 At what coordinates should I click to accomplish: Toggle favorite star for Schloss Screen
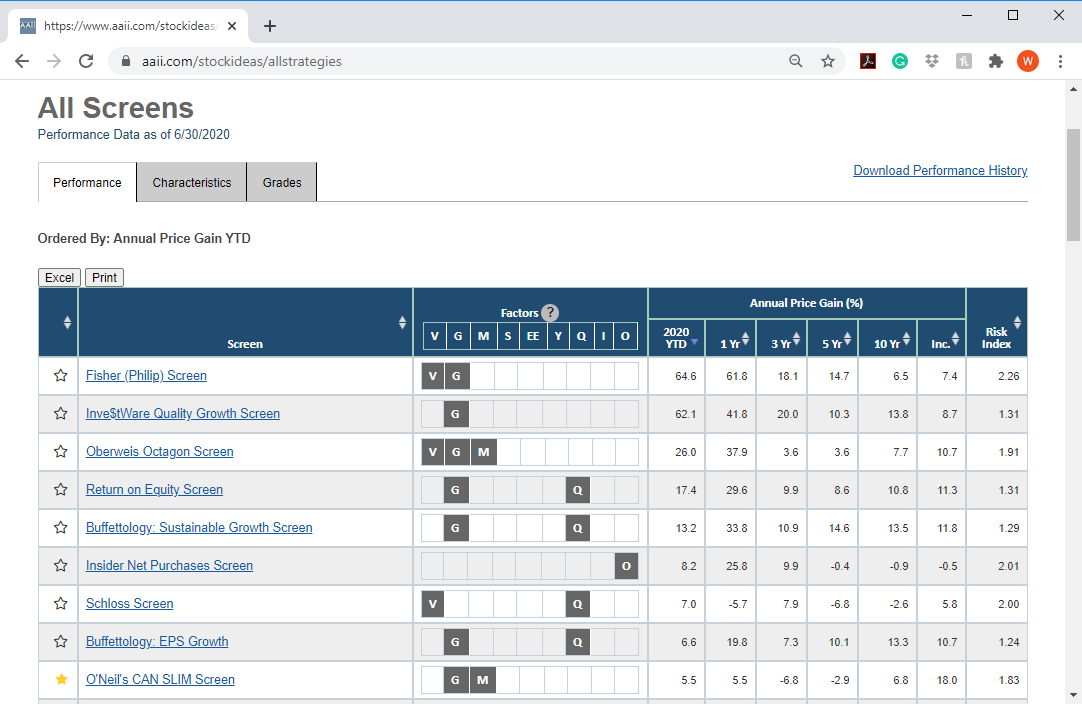(x=61, y=603)
